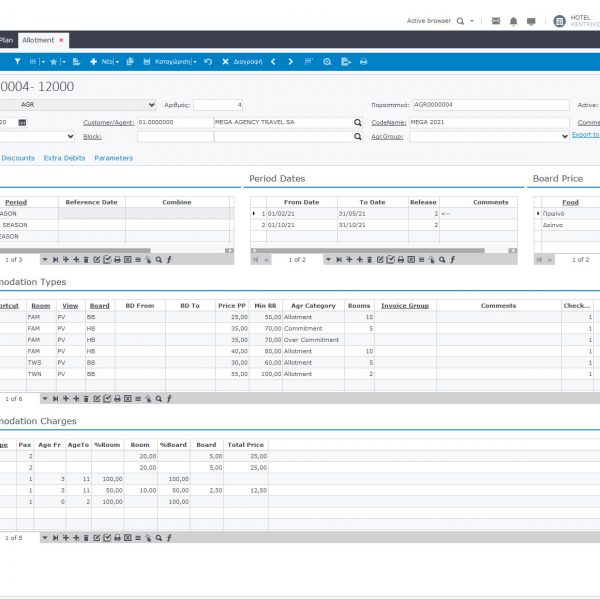This screenshot has width=600, height=600.
Task: Open the Extra Debits tab
Action: tap(64, 158)
